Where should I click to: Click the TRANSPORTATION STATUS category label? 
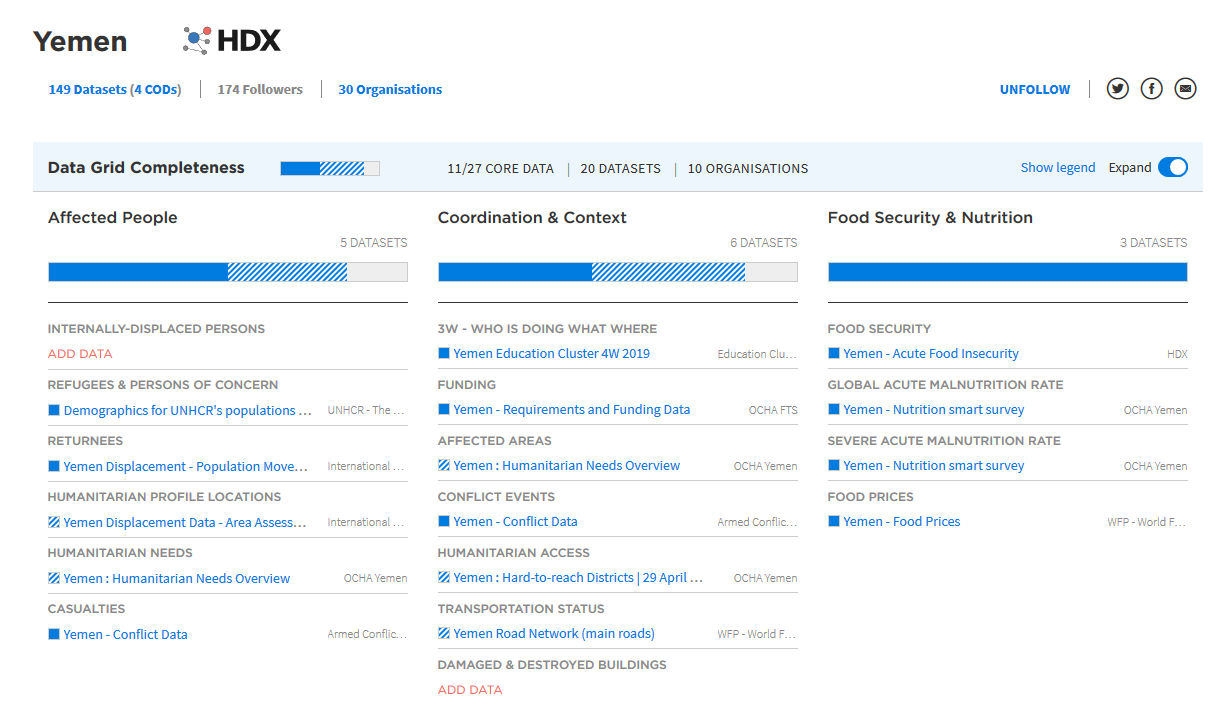pyautogui.click(x=521, y=608)
